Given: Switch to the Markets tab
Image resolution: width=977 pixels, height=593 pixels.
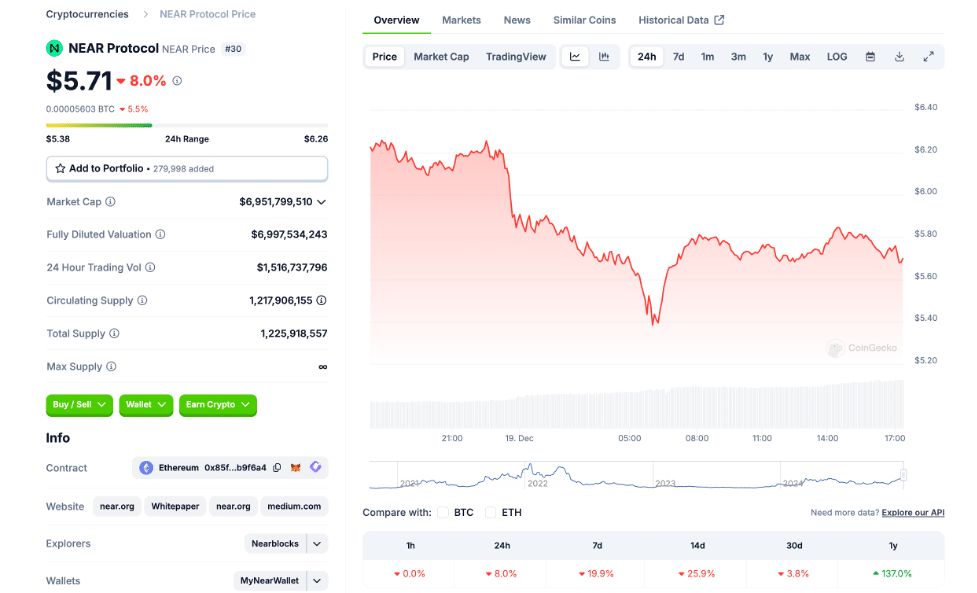Looking at the screenshot, I should (461, 20).
